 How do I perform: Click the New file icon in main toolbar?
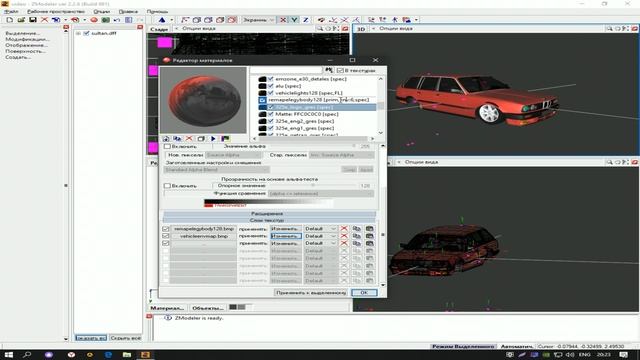tap(9, 20)
